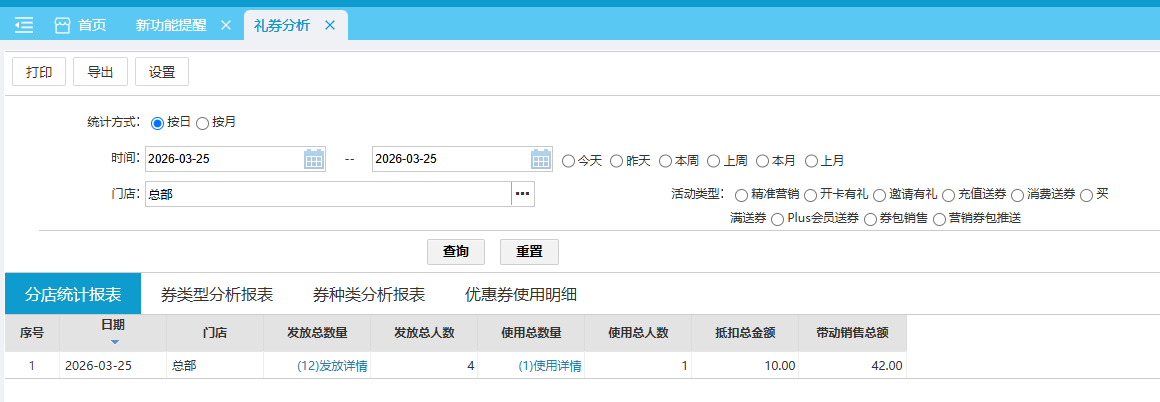Select the 今天 time range option
The image size is (1160, 402).
tap(569, 160)
